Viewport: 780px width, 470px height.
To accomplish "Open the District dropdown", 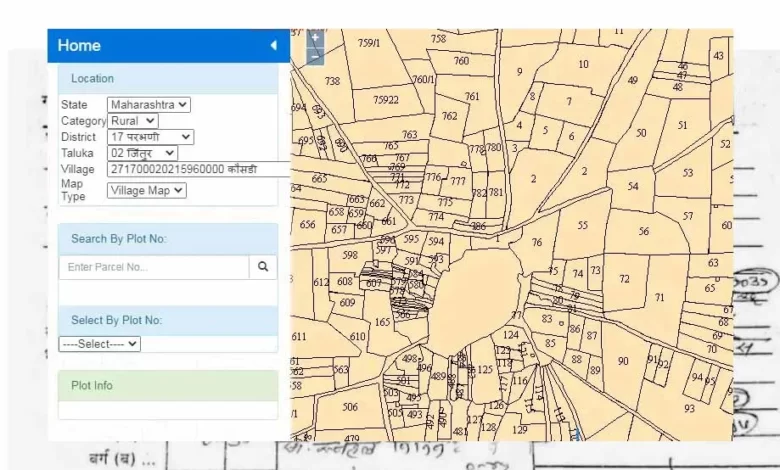I will [150, 137].
